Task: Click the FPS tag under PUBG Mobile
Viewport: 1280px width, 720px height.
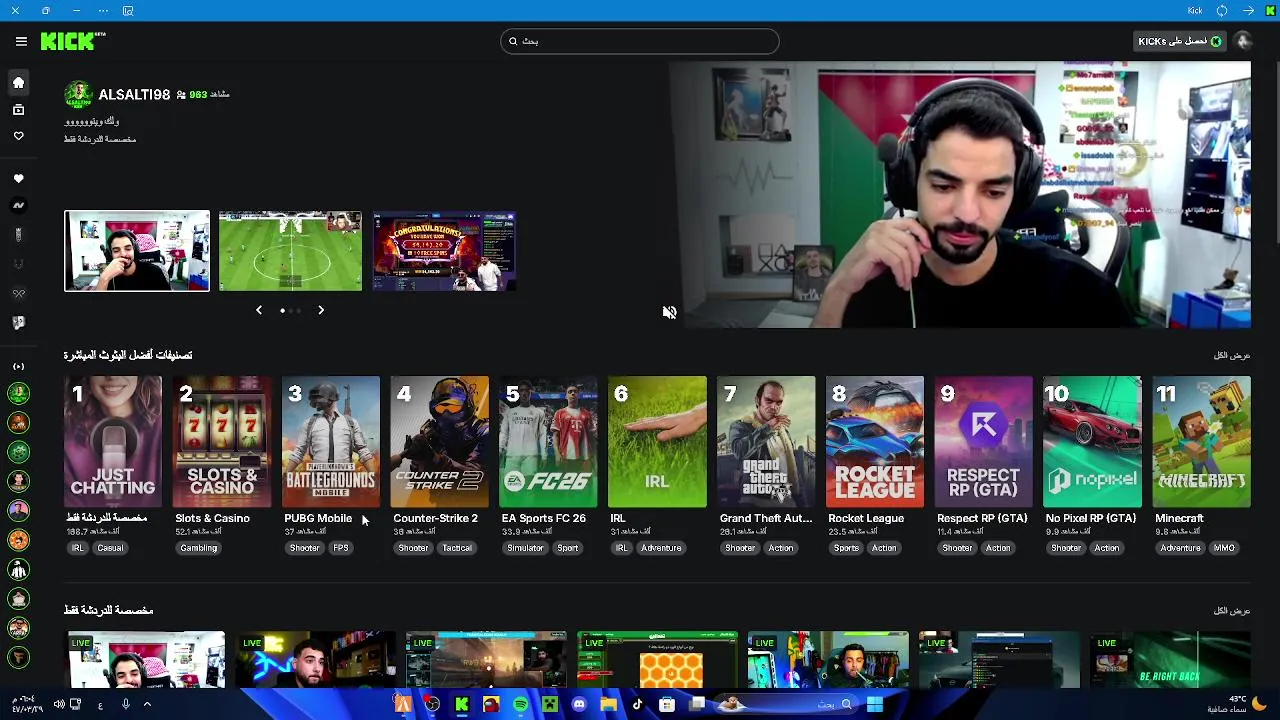Action: (341, 548)
